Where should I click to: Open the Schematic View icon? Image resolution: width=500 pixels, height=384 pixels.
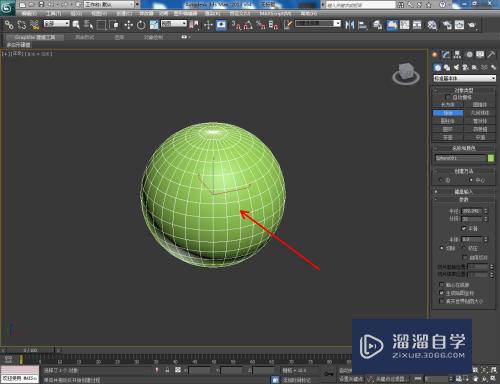point(417,25)
